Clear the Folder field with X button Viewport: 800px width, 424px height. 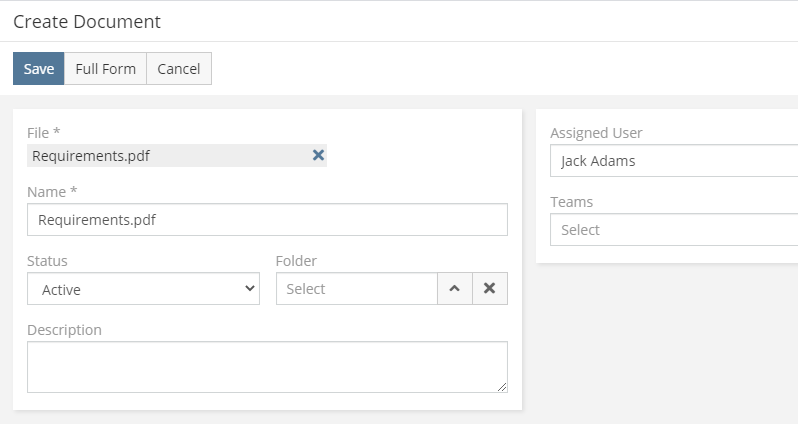pyautogui.click(x=490, y=289)
